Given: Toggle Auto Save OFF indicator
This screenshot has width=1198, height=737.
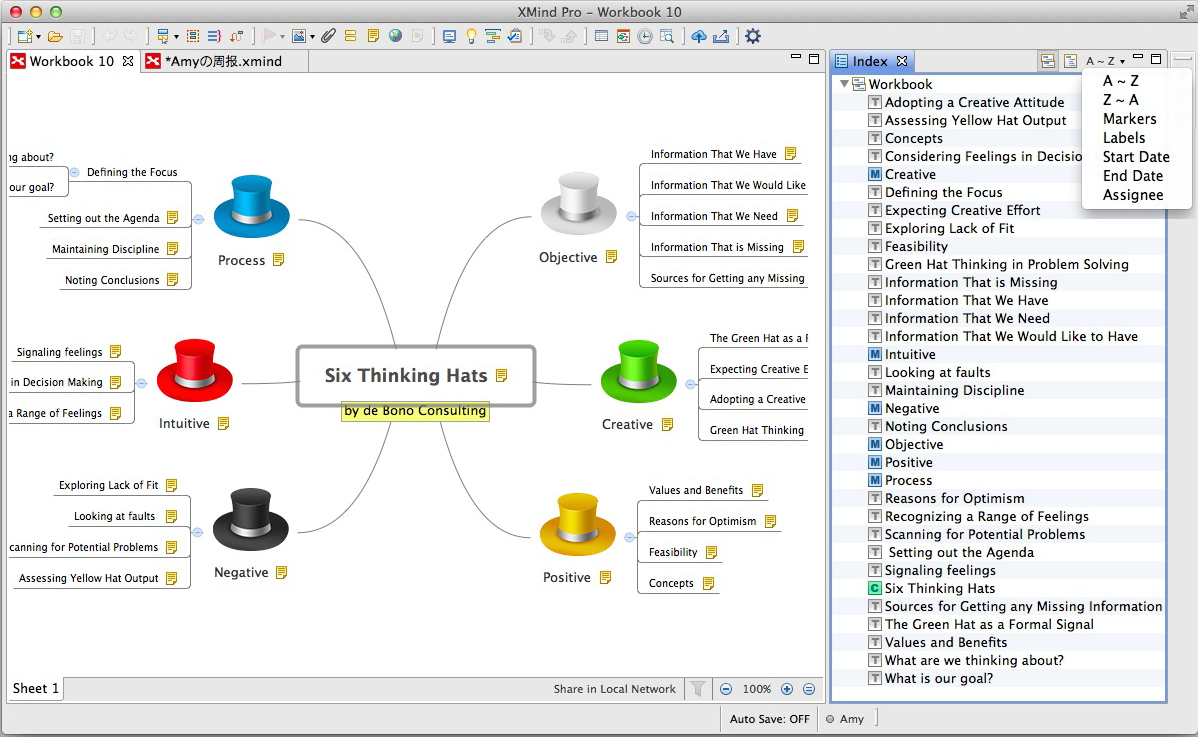Looking at the screenshot, I should [769, 719].
